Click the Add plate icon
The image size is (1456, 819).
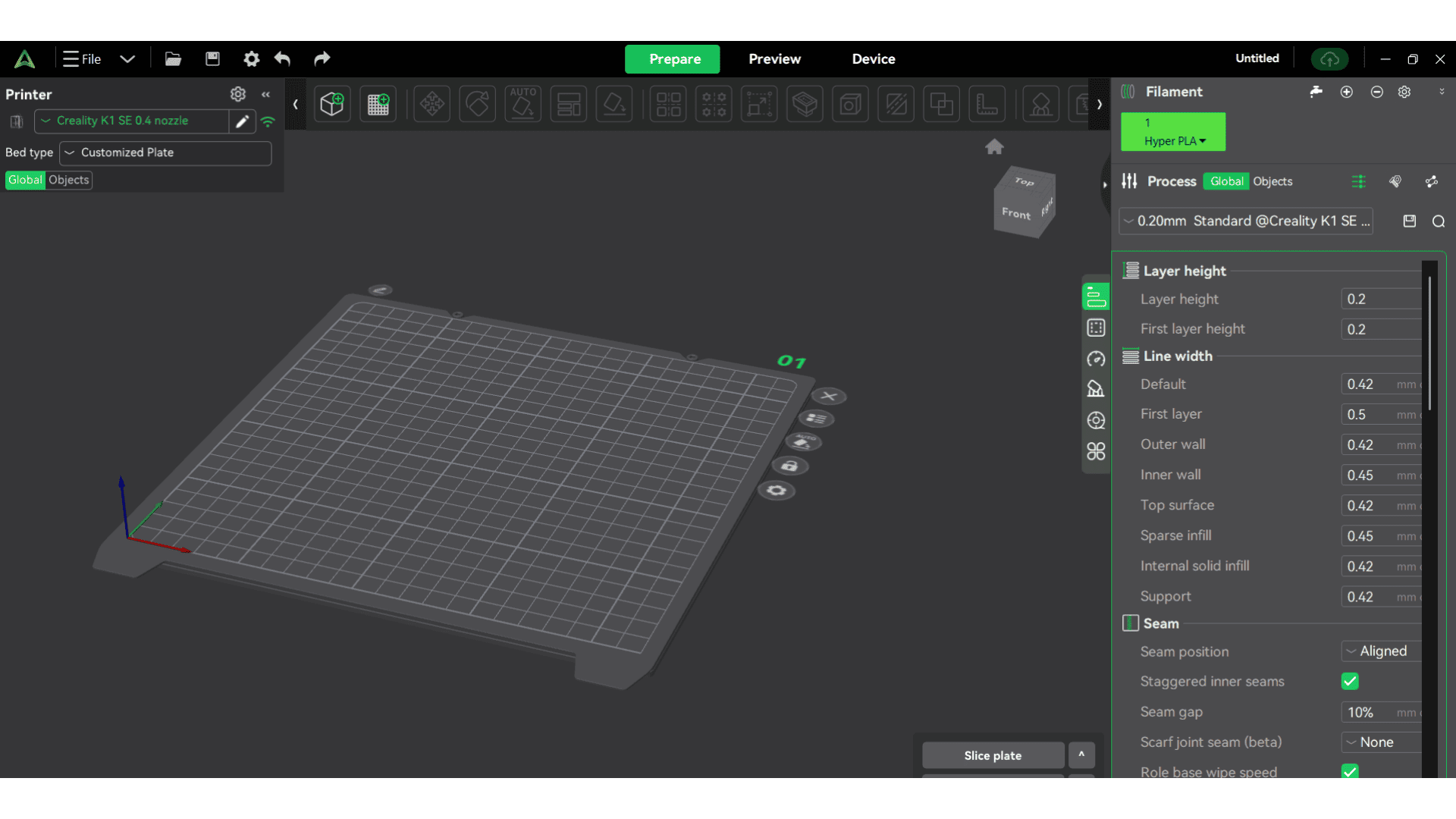point(378,104)
